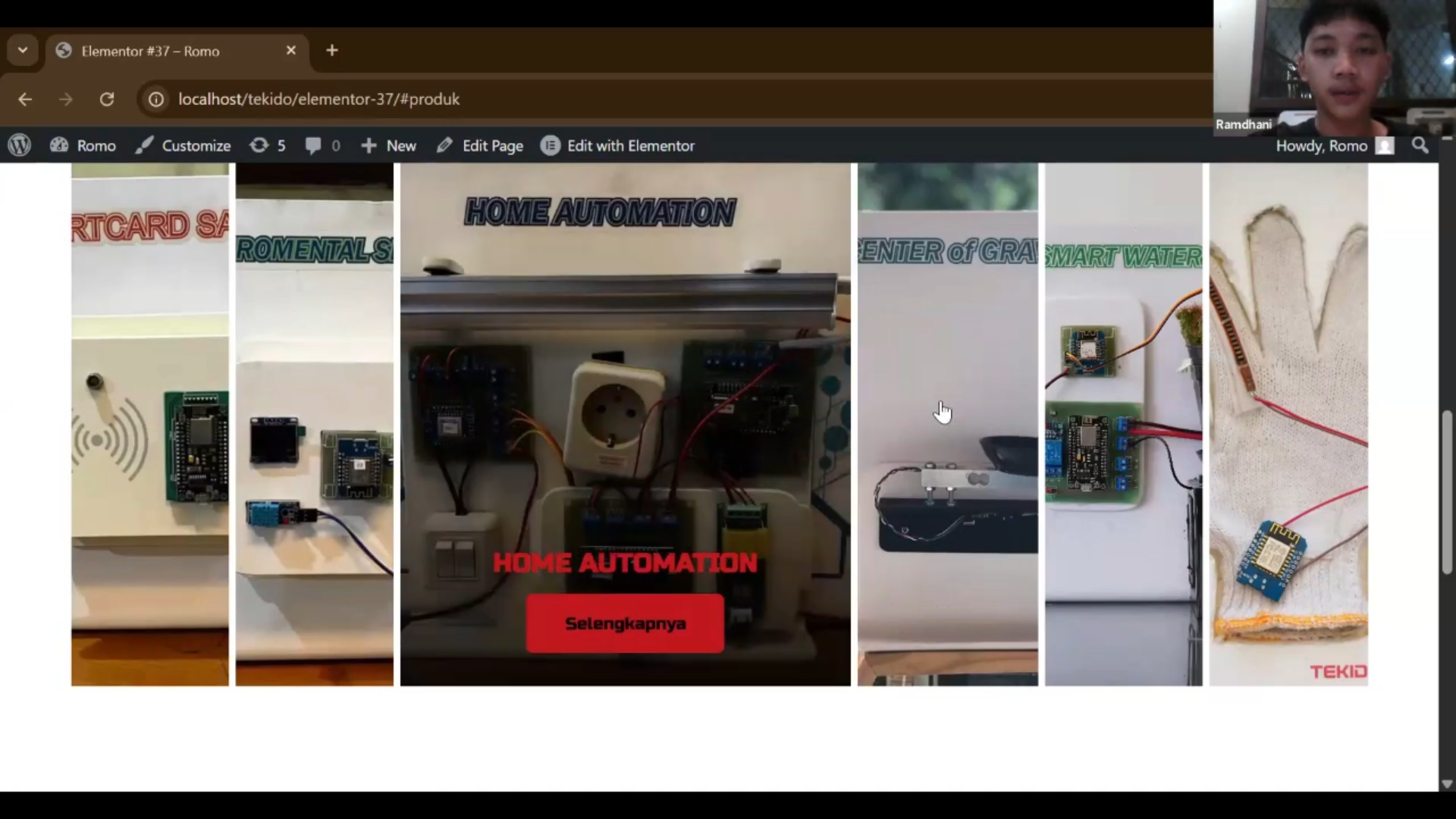The image size is (1456, 819).
Task: Click the red Selengkapnya button
Action: tap(625, 623)
